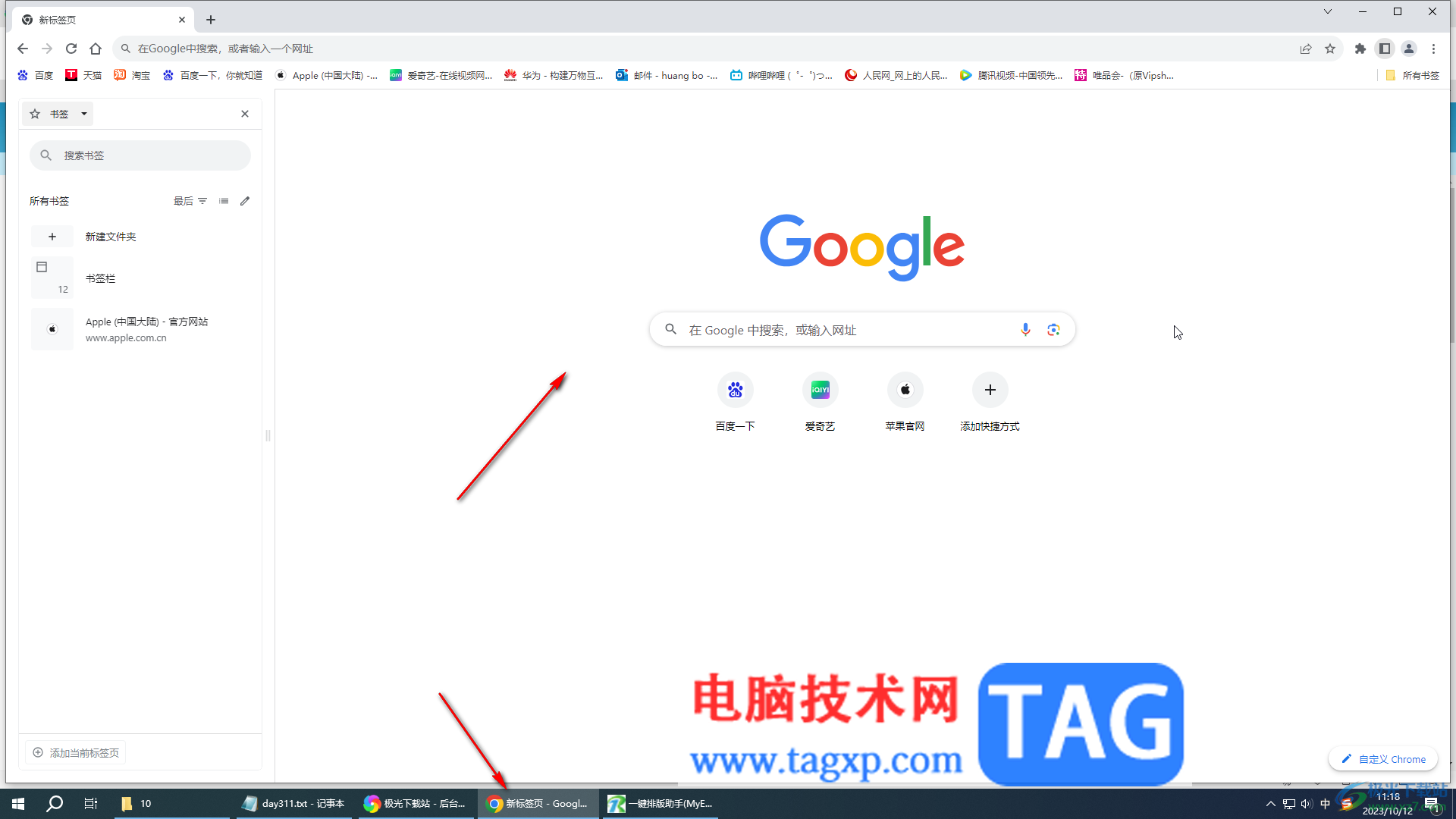The width and height of the screenshot is (1456, 819).
Task: Click the Google search box
Action: point(862,330)
